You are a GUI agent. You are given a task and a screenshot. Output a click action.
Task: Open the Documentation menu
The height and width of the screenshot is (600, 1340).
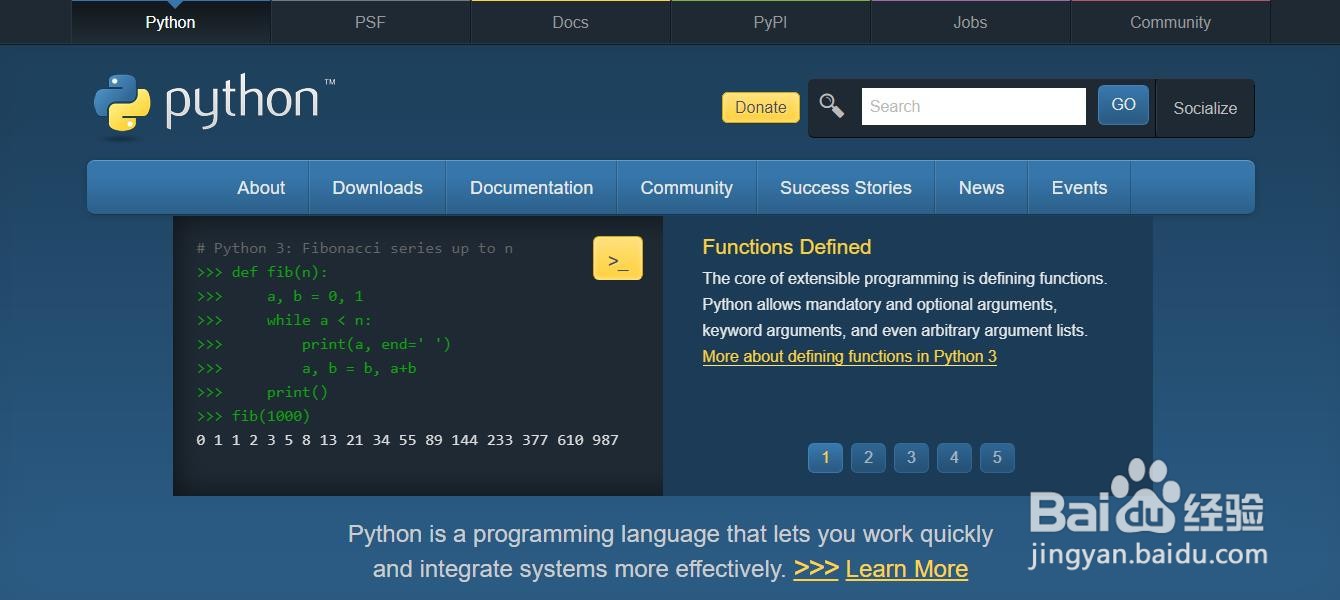531,187
